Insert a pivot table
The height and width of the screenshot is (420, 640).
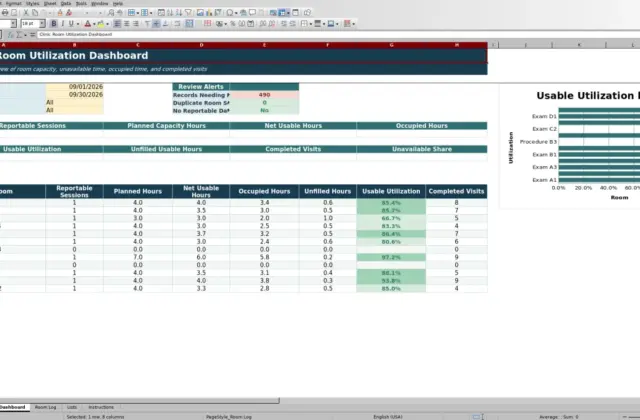tap(218, 13)
